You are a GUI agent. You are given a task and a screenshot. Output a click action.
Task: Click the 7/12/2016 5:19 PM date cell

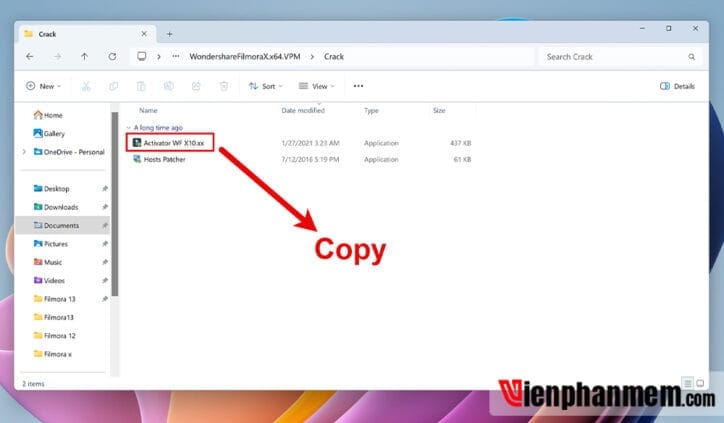(x=310, y=159)
